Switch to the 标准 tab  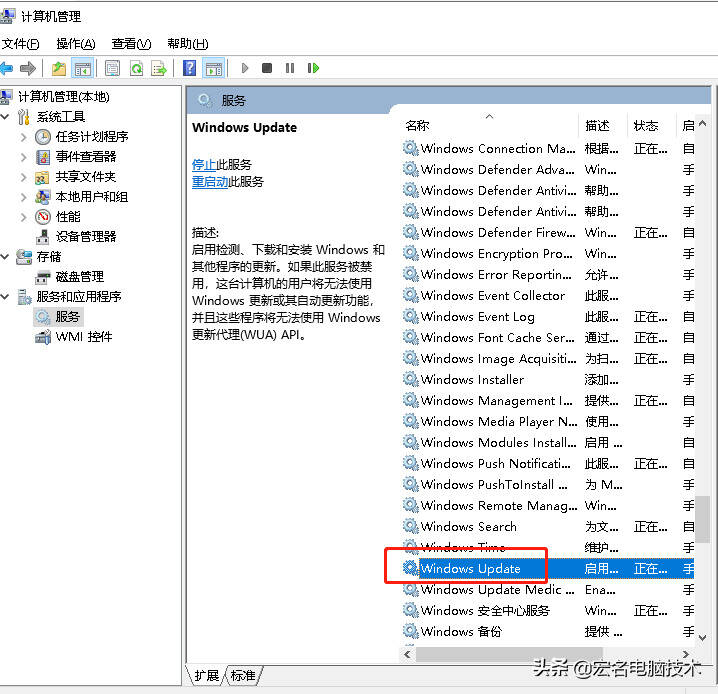[243, 675]
